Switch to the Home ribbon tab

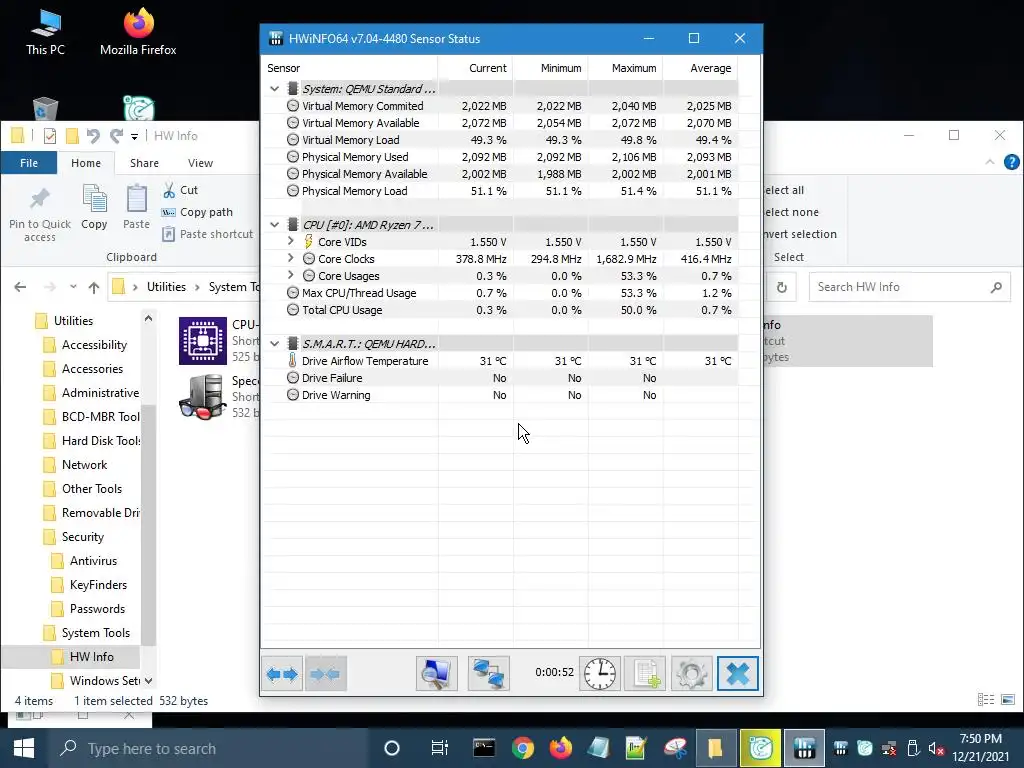[x=86, y=163]
